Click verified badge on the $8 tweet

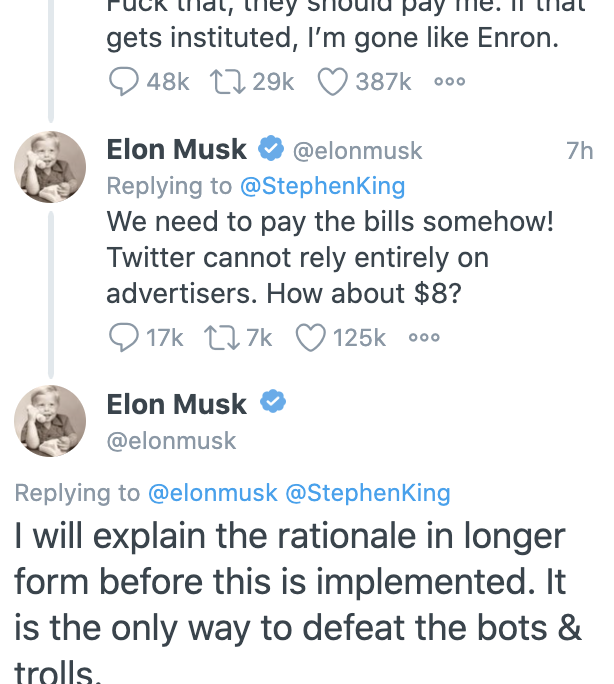pos(271,150)
